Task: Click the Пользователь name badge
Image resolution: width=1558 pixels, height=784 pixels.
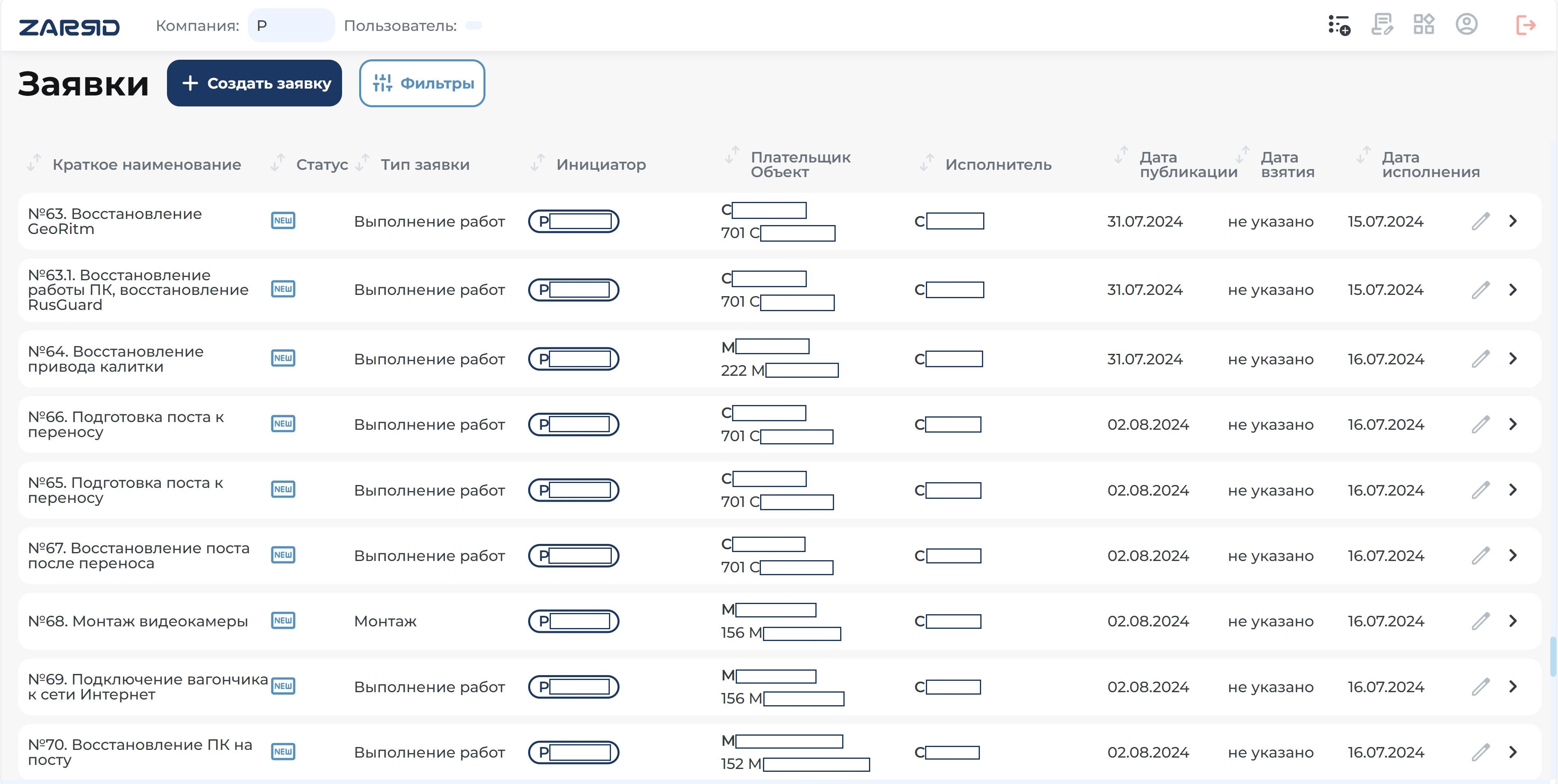Action: [x=474, y=26]
